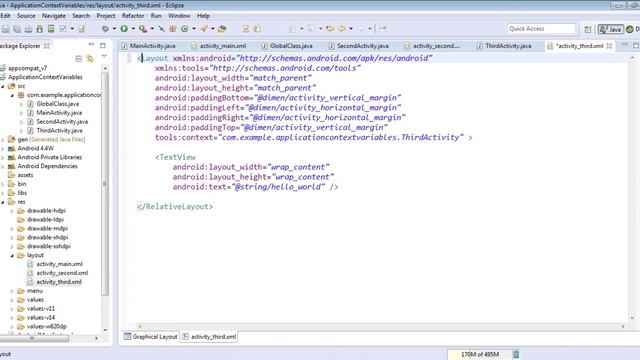Open dropdown next to External Tools icon
This screenshot has height=360, width=640.
point(152,29)
